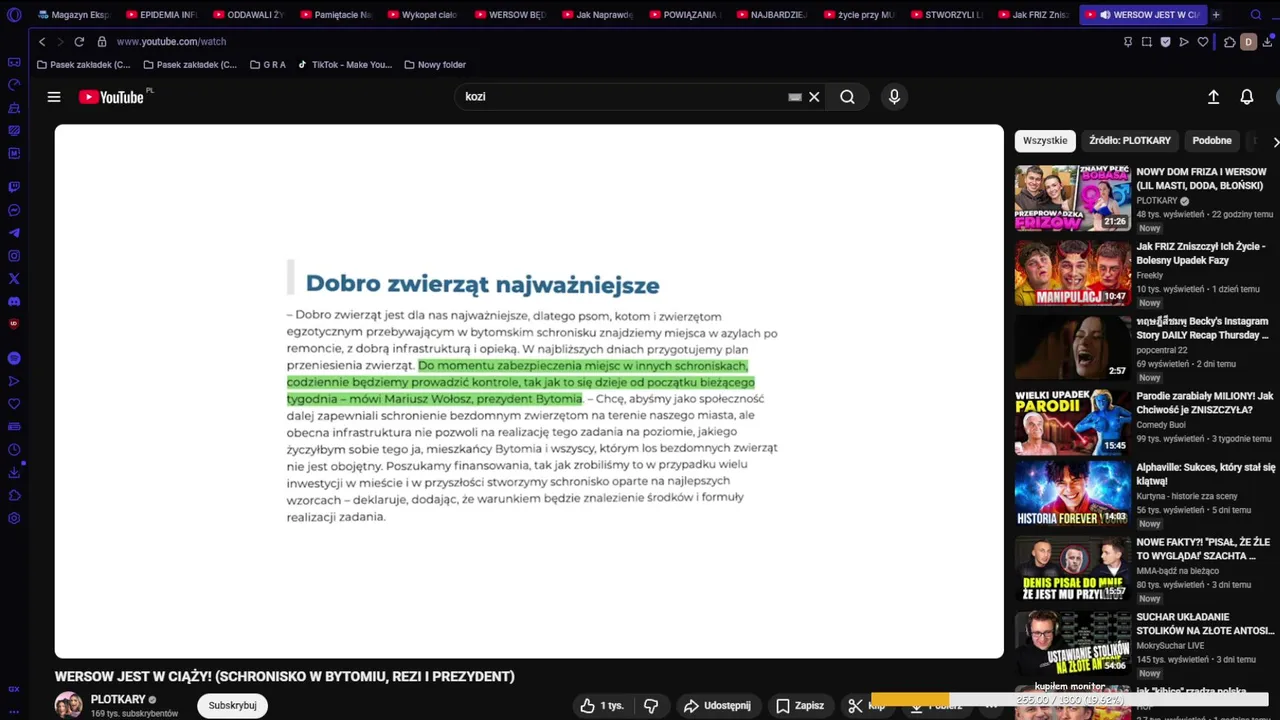1280x720 pixels.
Task: Open PLOTKARY channel name link
Action: point(118,700)
